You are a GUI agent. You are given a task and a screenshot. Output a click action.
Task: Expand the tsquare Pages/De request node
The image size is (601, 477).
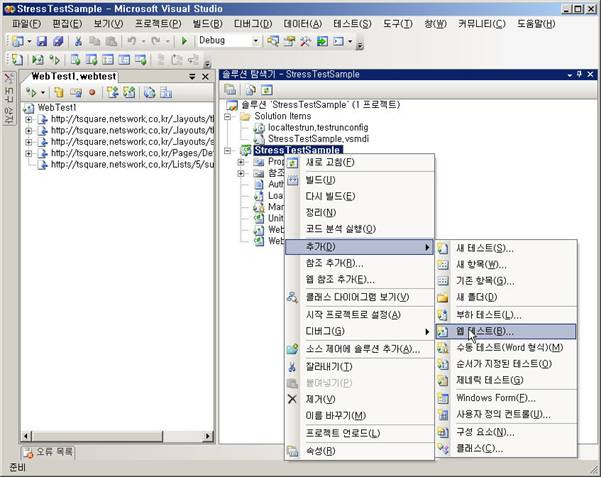click(28, 153)
